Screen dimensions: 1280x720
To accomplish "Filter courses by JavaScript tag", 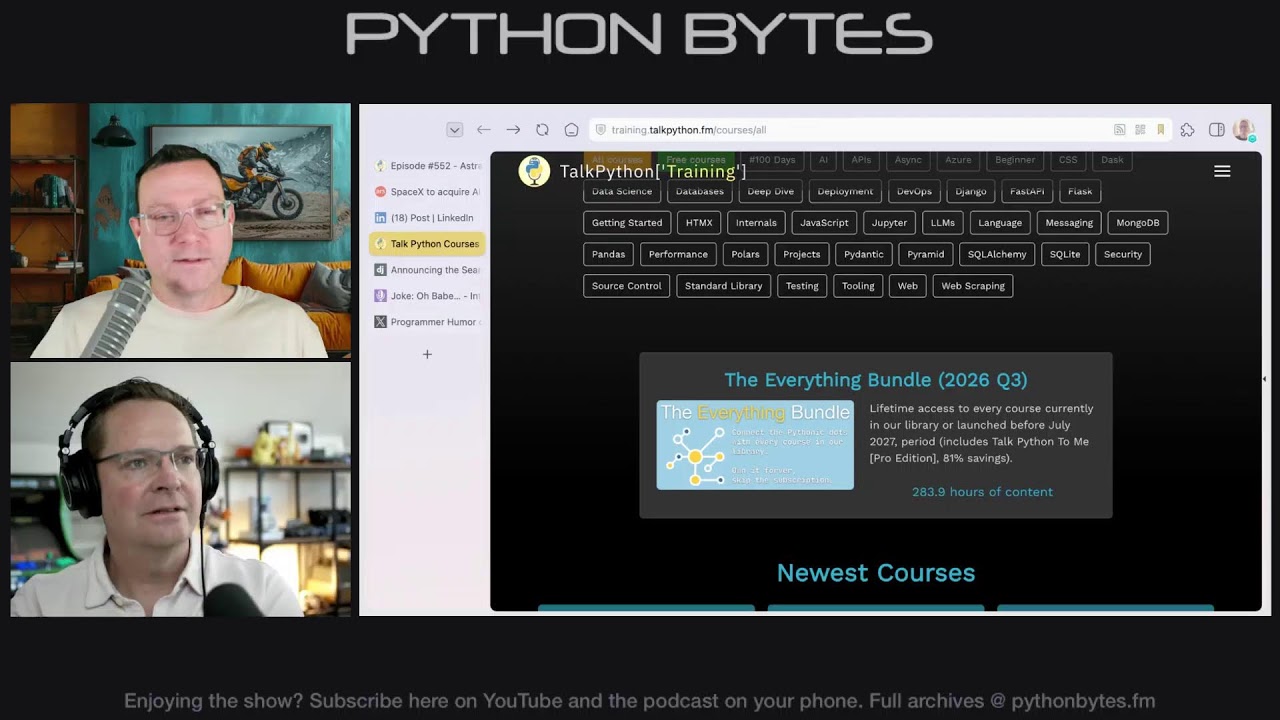I will tap(824, 223).
